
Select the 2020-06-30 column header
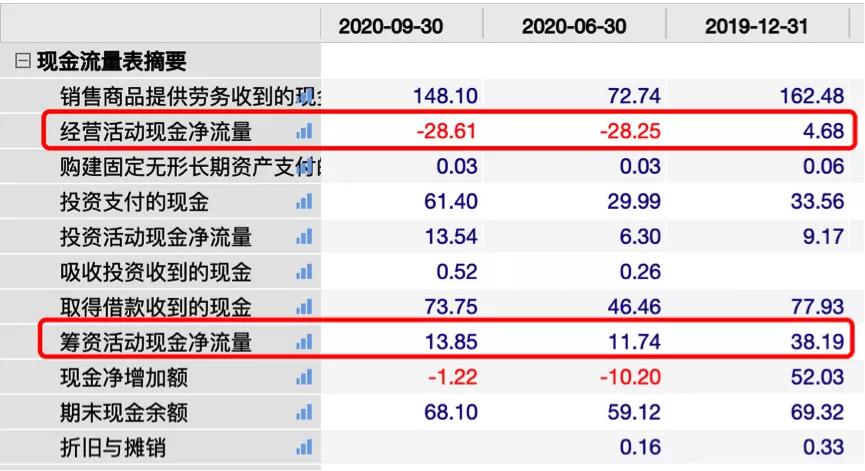click(574, 26)
